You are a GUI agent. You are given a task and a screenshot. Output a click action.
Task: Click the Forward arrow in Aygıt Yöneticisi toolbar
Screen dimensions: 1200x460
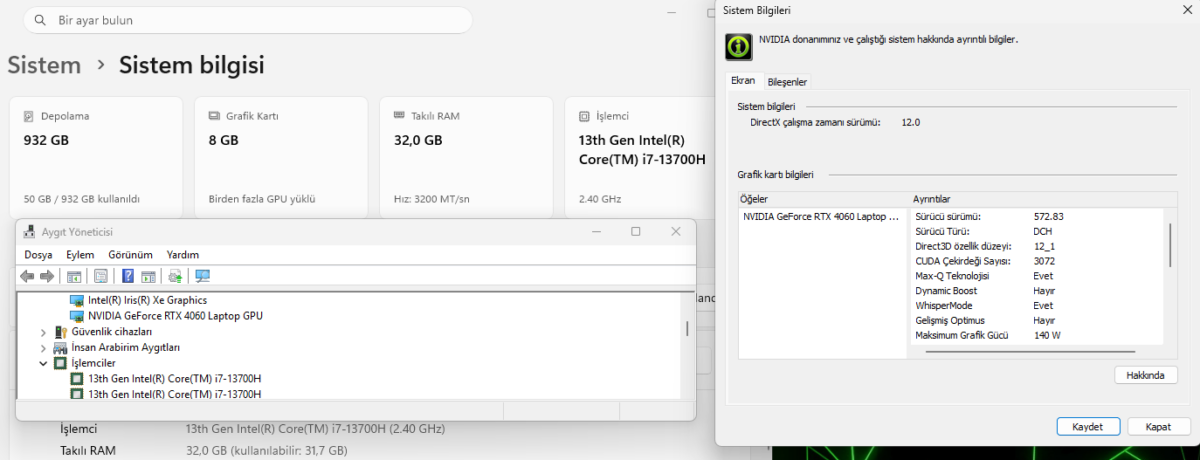pos(46,276)
